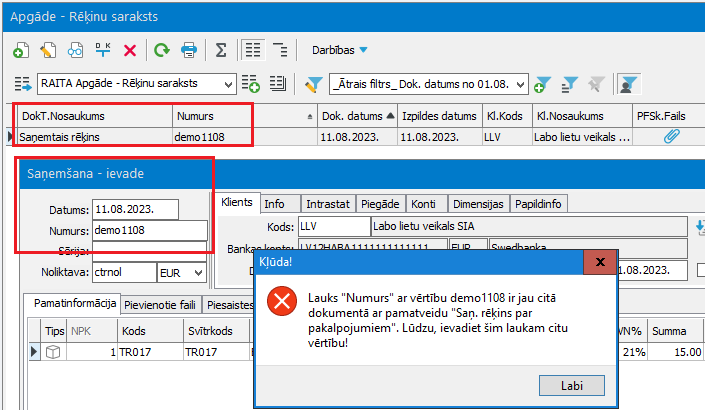Toggle the user filter funnel icon
The image size is (705, 410).
pos(629,84)
